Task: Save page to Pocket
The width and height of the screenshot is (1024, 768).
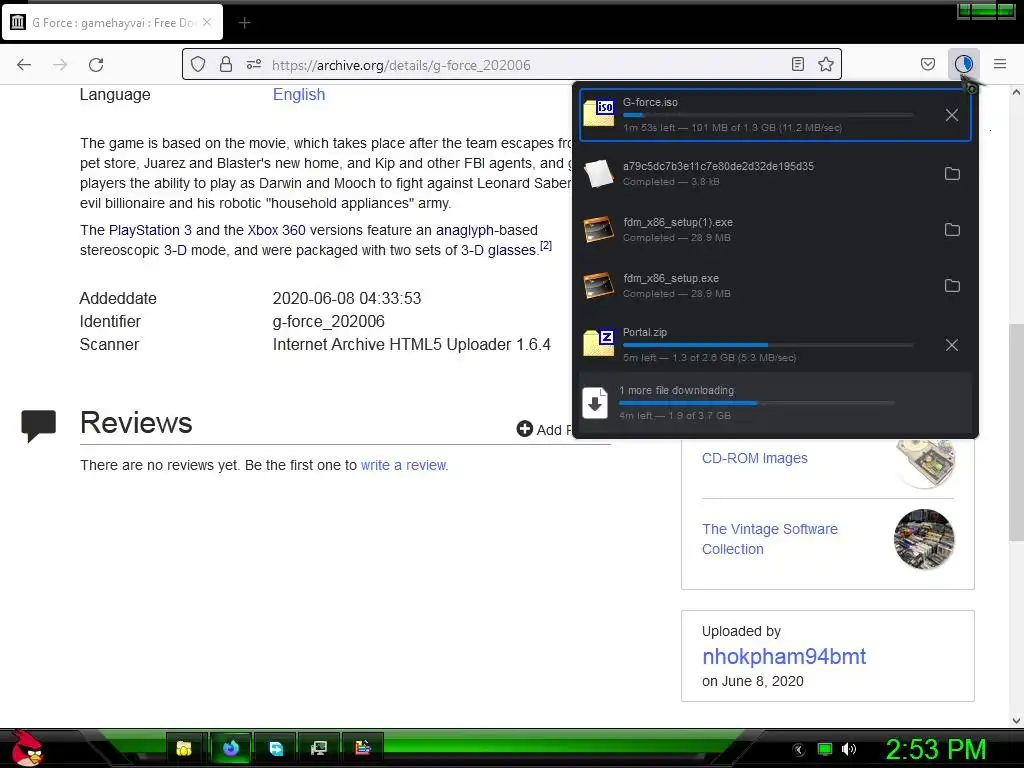Action: pyautogui.click(x=927, y=64)
